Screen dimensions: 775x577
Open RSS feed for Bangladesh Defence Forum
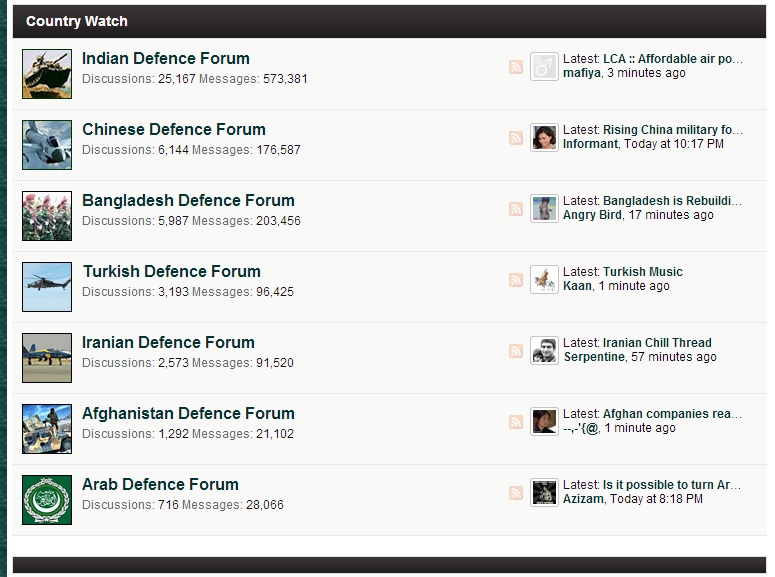tap(516, 209)
